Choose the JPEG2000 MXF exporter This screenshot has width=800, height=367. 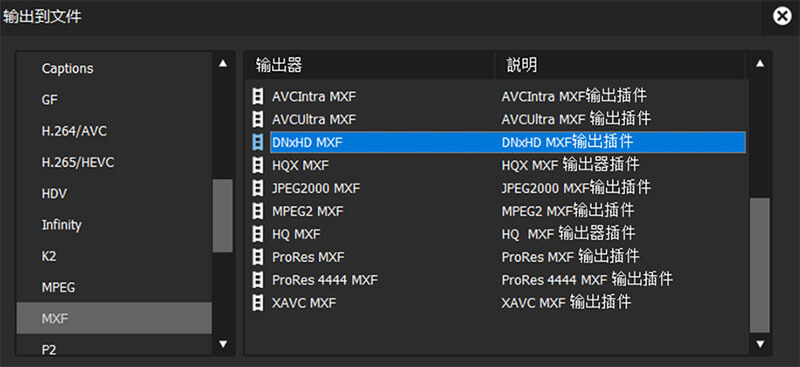click(316, 188)
